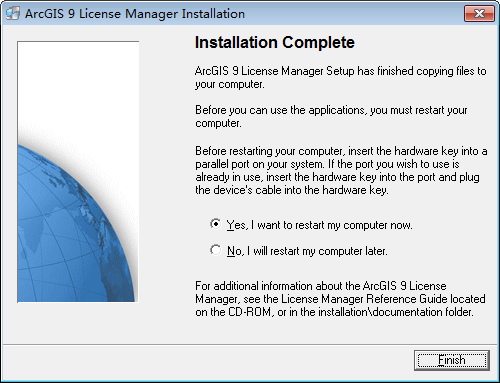Close the ArcGIS 9 License Manager Installation window
Image resolution: width=500 pixels, height=383 pixels.
479,13
